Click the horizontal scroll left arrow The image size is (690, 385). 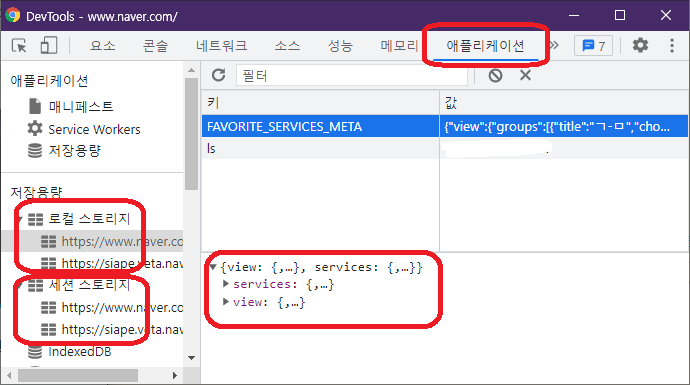click(9, 375)
